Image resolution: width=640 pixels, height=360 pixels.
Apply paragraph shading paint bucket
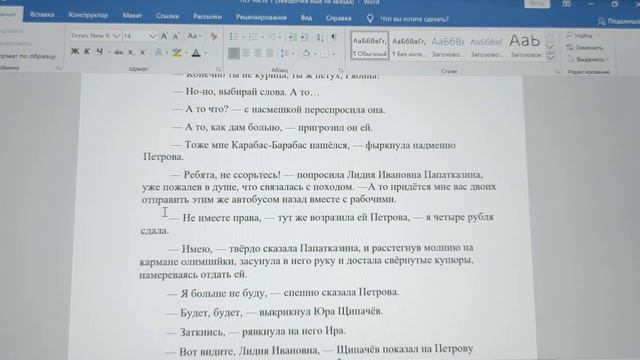click(x=306, y=53)
